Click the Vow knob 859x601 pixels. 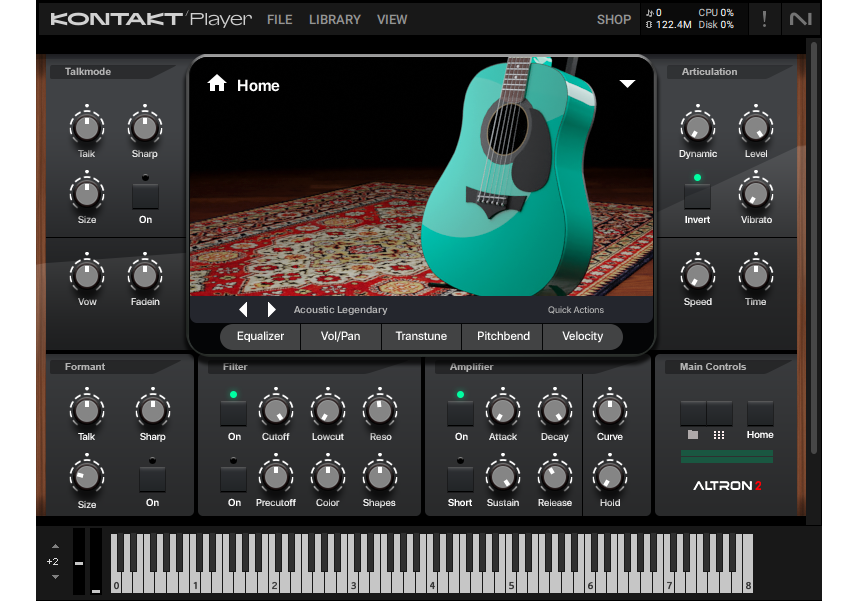(x=87, y=276)
